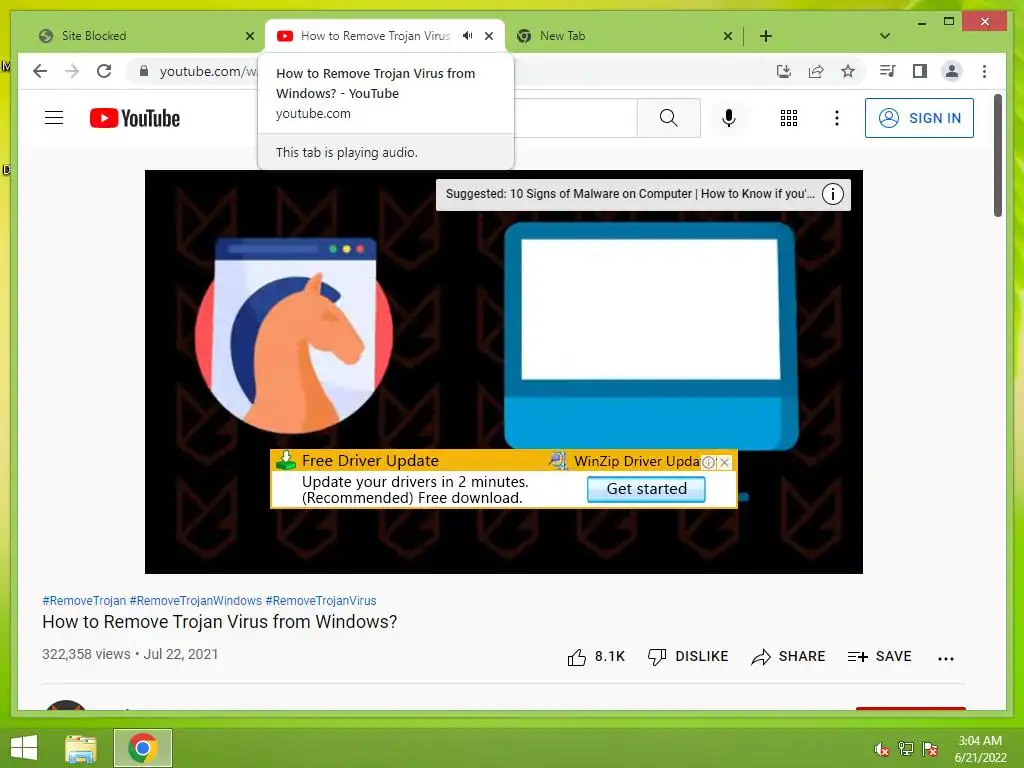Open the Chrome profile avatar
This screenshot has width=1024, height=768.
(x=952, y=71)
